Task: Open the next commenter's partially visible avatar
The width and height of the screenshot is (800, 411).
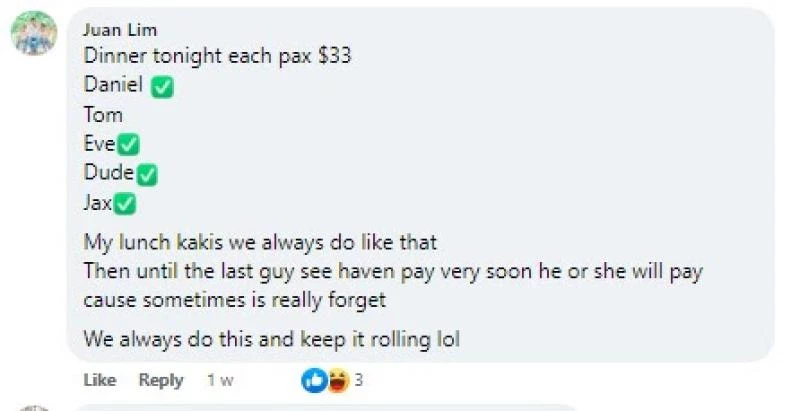Action: click(x=34, y=407)
